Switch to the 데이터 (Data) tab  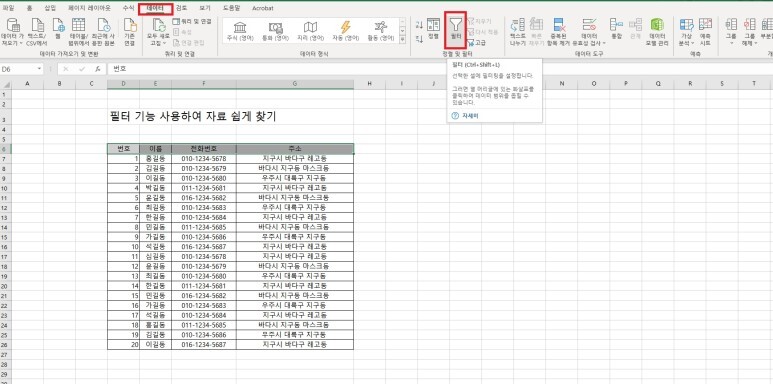click(x=155, y=8)
